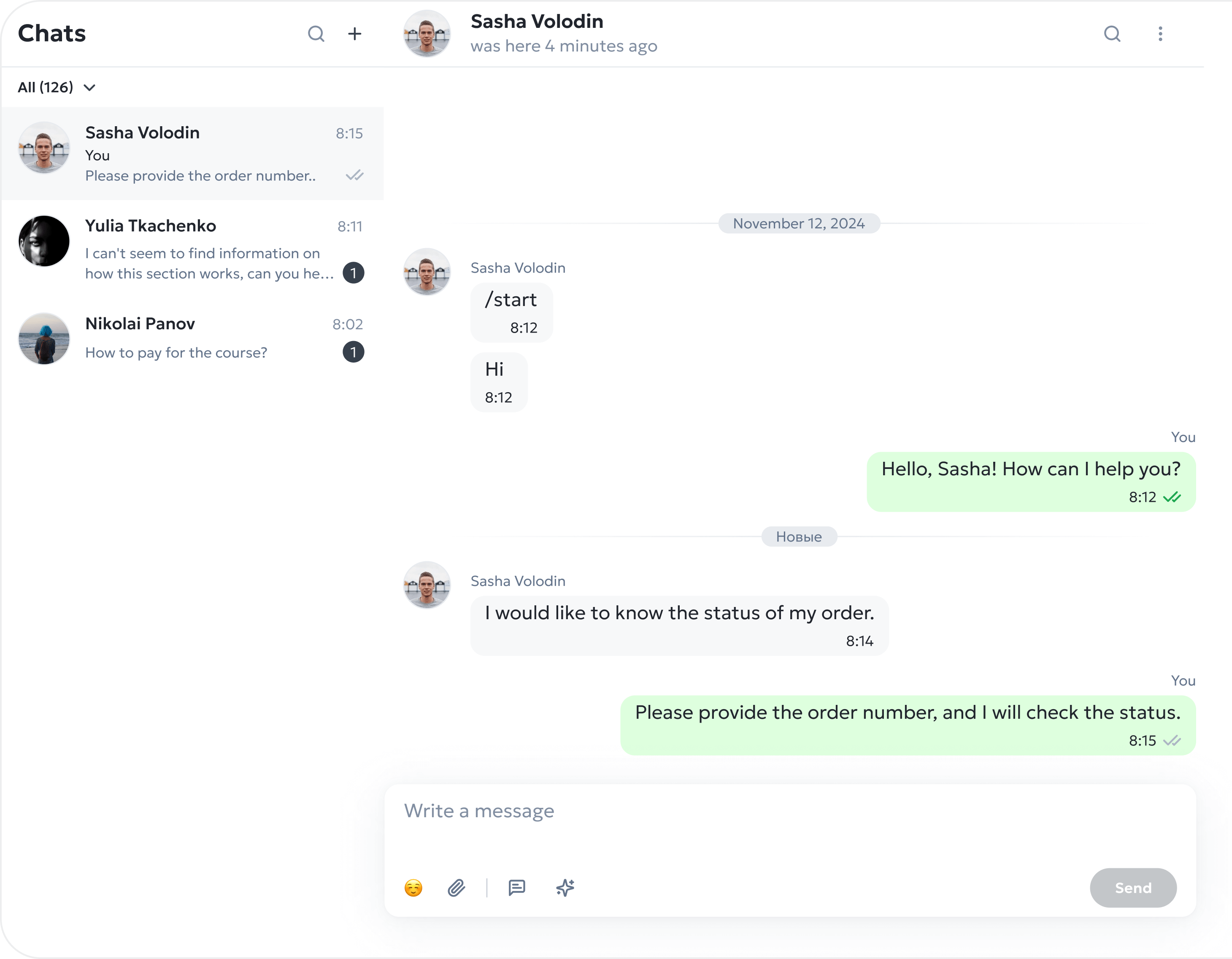1232x959 pixels.
Task: Open quick reply templates icon
Action: point(517,888)
